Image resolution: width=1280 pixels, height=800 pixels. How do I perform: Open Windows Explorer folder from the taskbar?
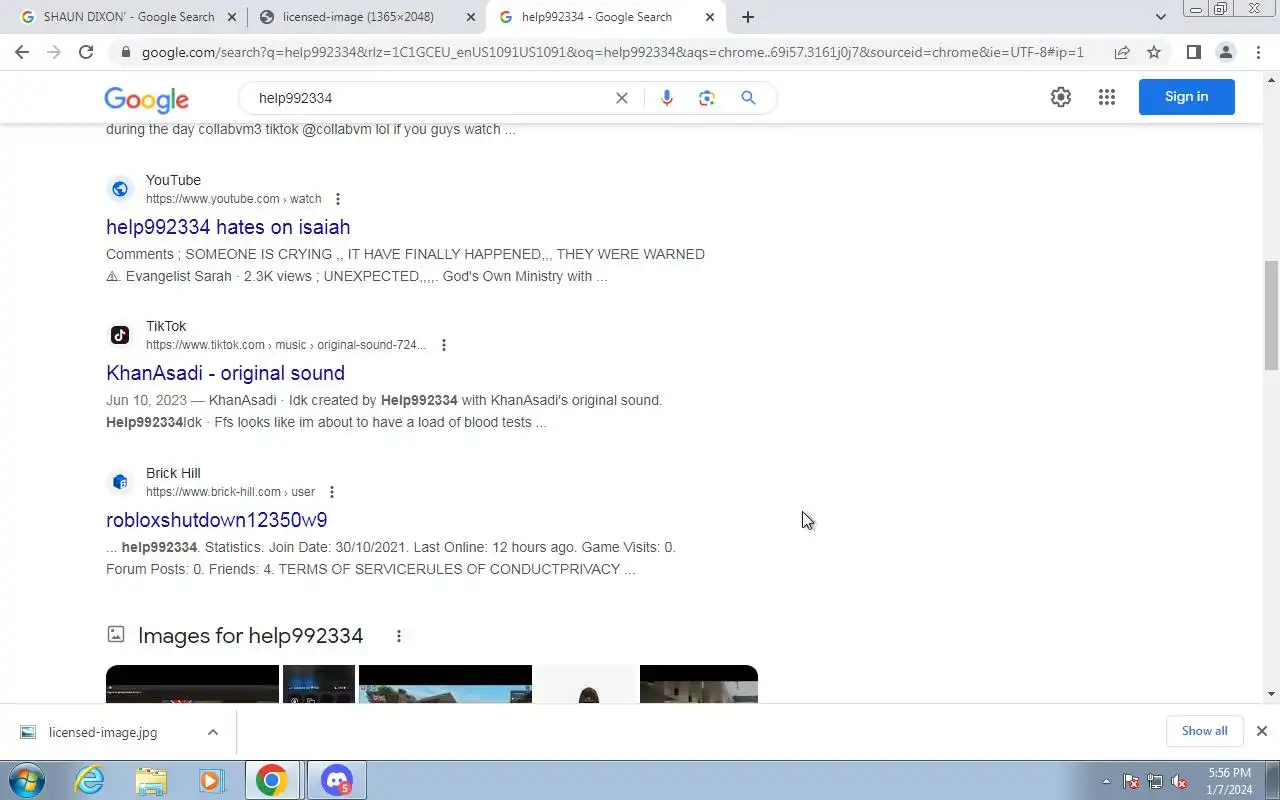(151, 780)
